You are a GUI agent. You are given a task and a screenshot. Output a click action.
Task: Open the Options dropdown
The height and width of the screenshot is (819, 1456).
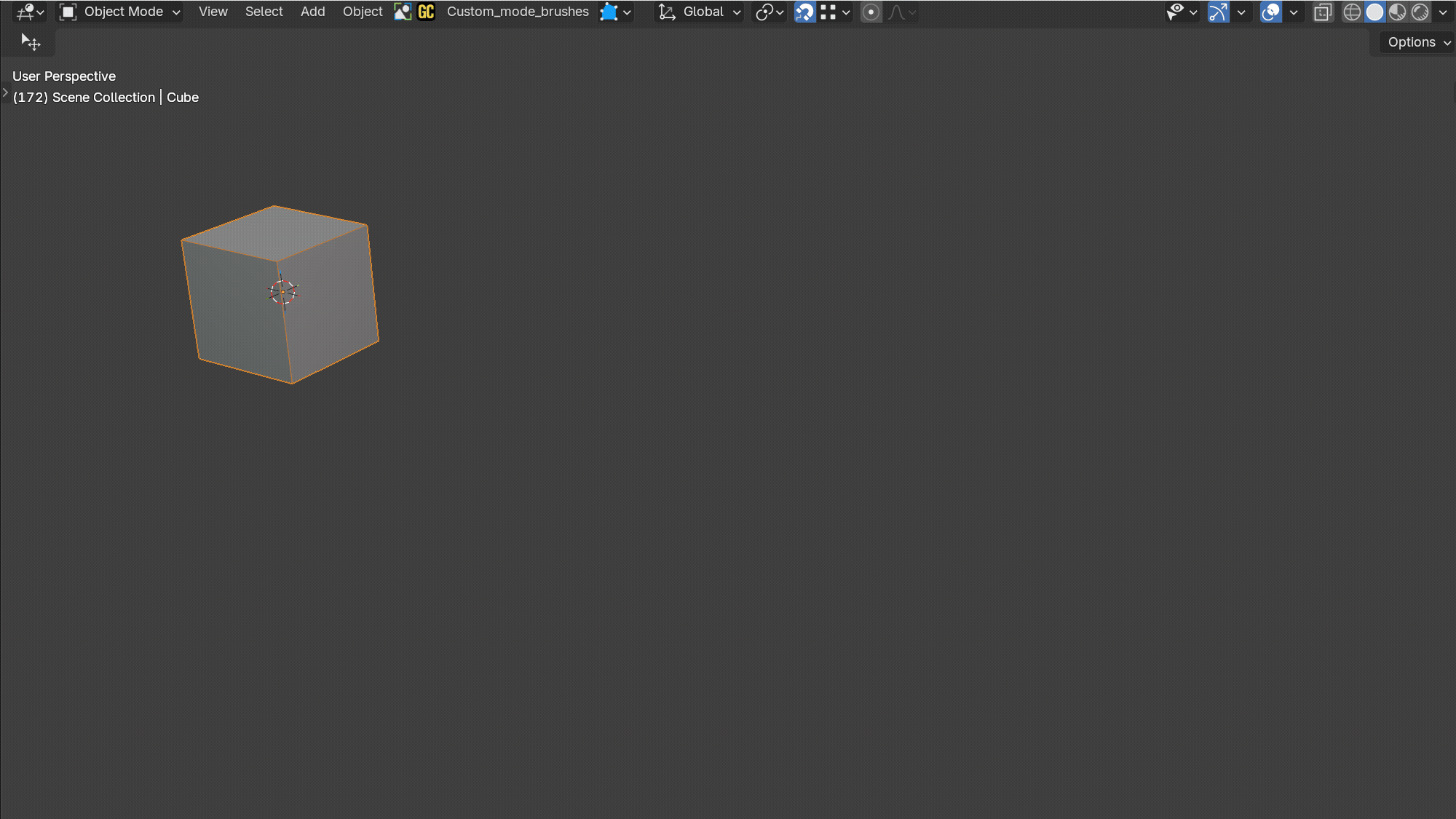pyautogui.click(x=1418, y=42)
